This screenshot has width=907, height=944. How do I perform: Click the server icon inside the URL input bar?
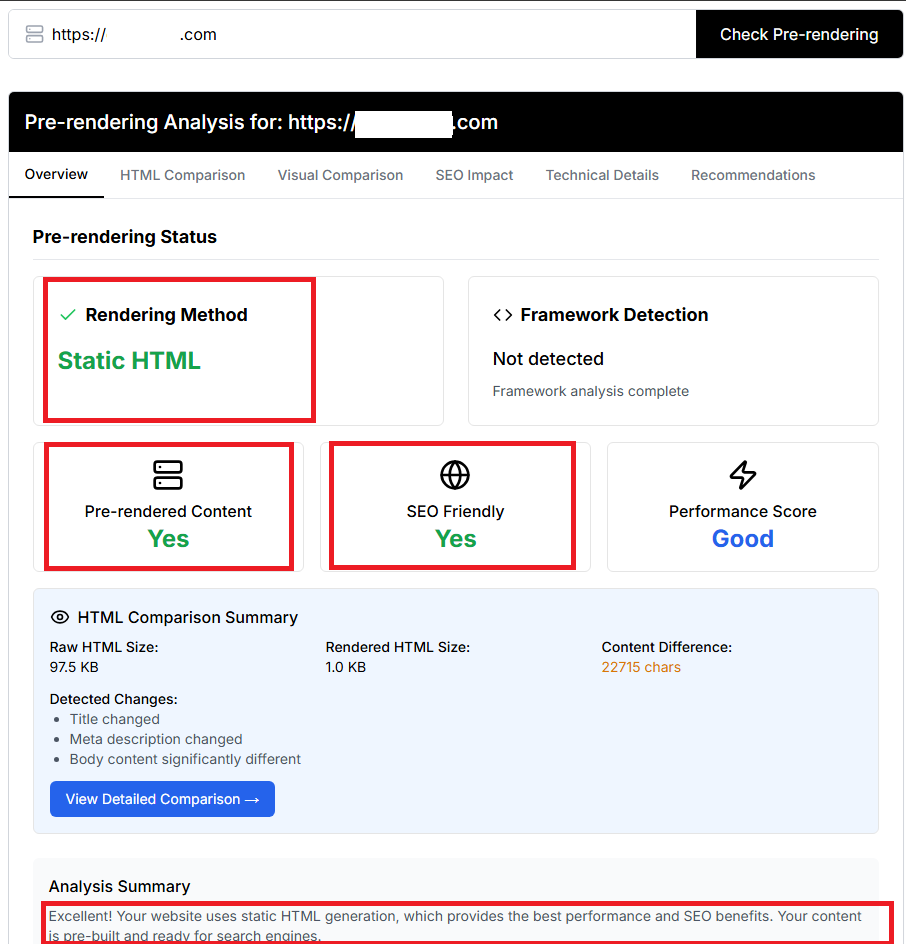click(x=34, y=33)
